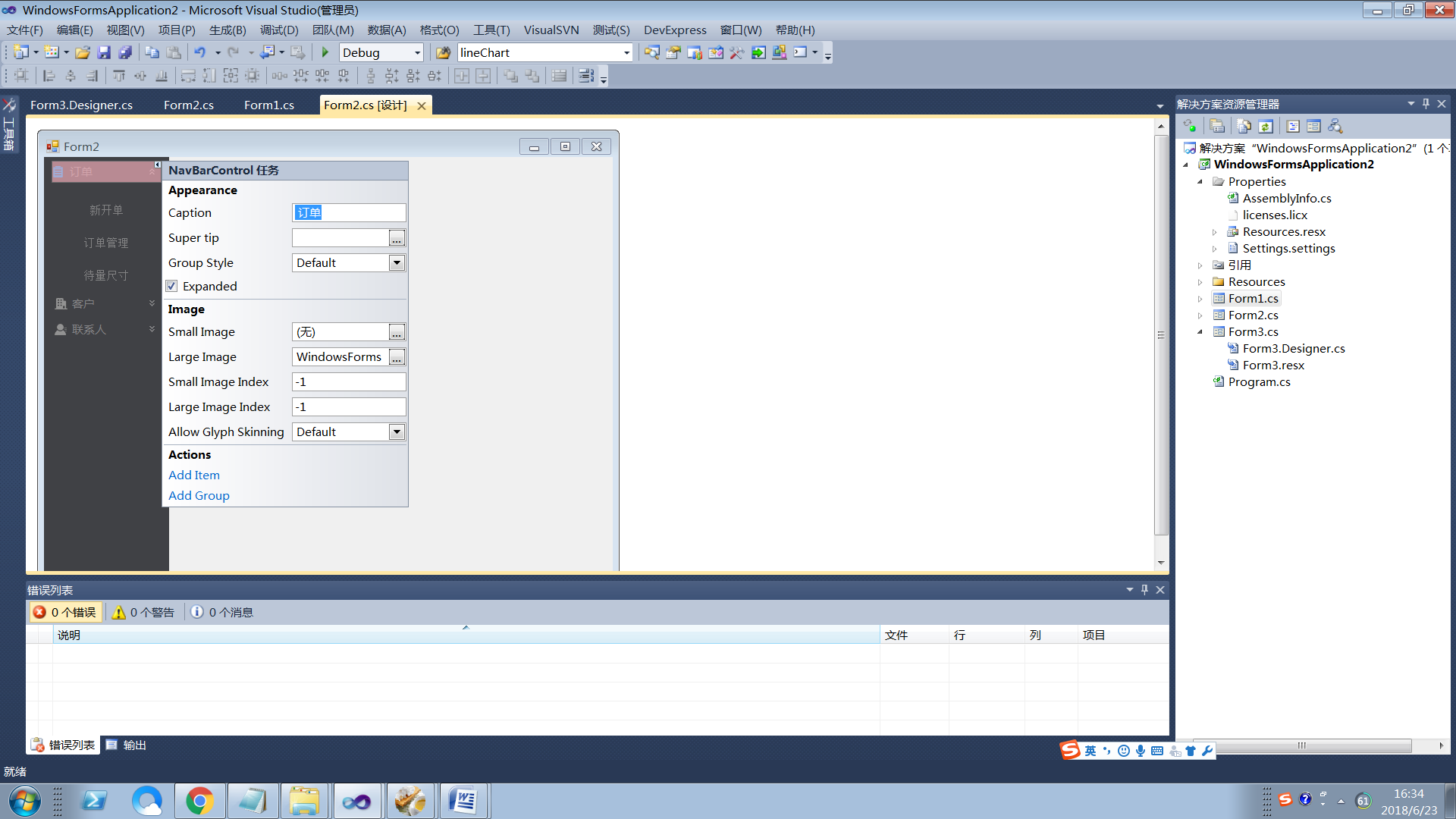
Task: Start debugging with the green play icon
Action: pos(325,52)
